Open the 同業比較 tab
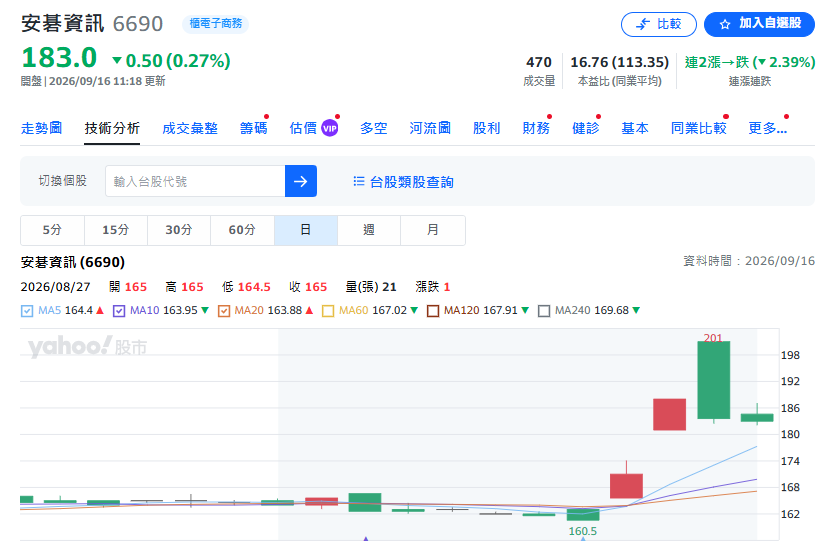Image resolution: width=819 pixels, height=544 pixels. (698, 128)
